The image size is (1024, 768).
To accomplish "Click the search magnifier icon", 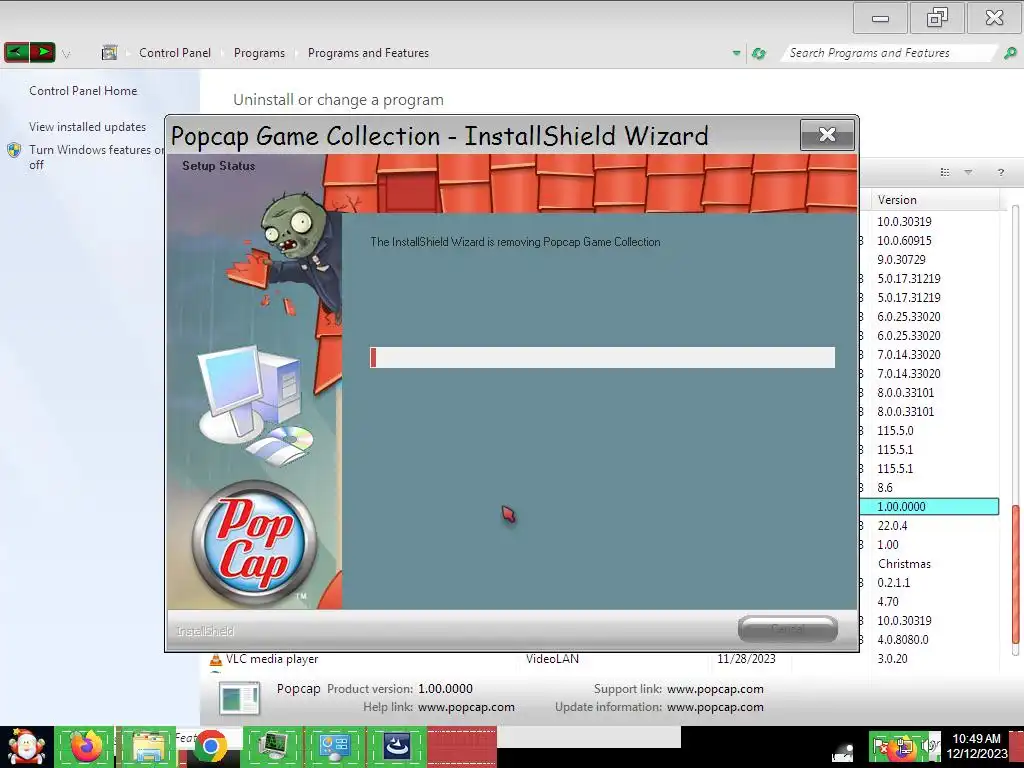I will 1010,53.
